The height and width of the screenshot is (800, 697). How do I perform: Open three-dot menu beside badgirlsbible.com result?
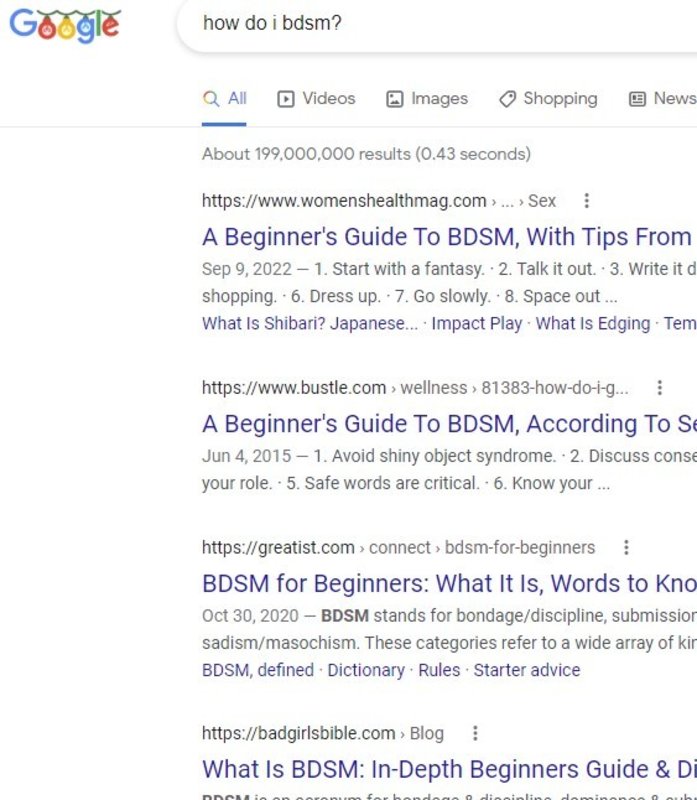pyautogui.click(x=475, y=734)
